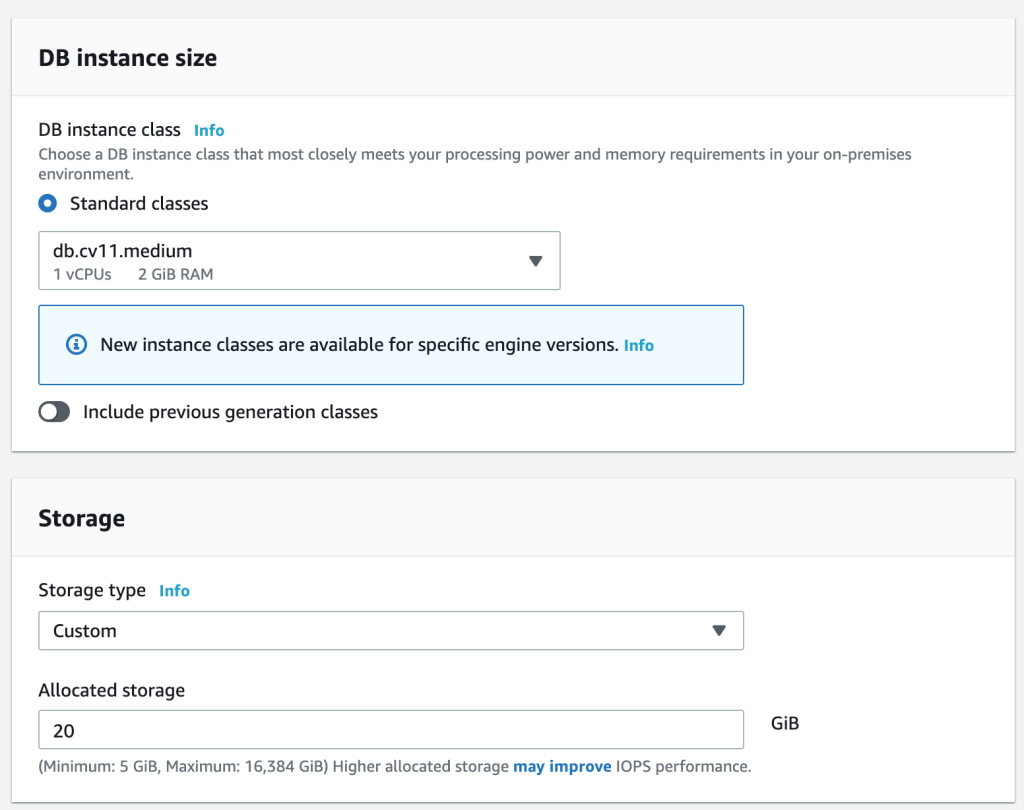Click the 'Include previous generation classes' label
This screenshot has width=1024, height=810.
tap(230, 412)
